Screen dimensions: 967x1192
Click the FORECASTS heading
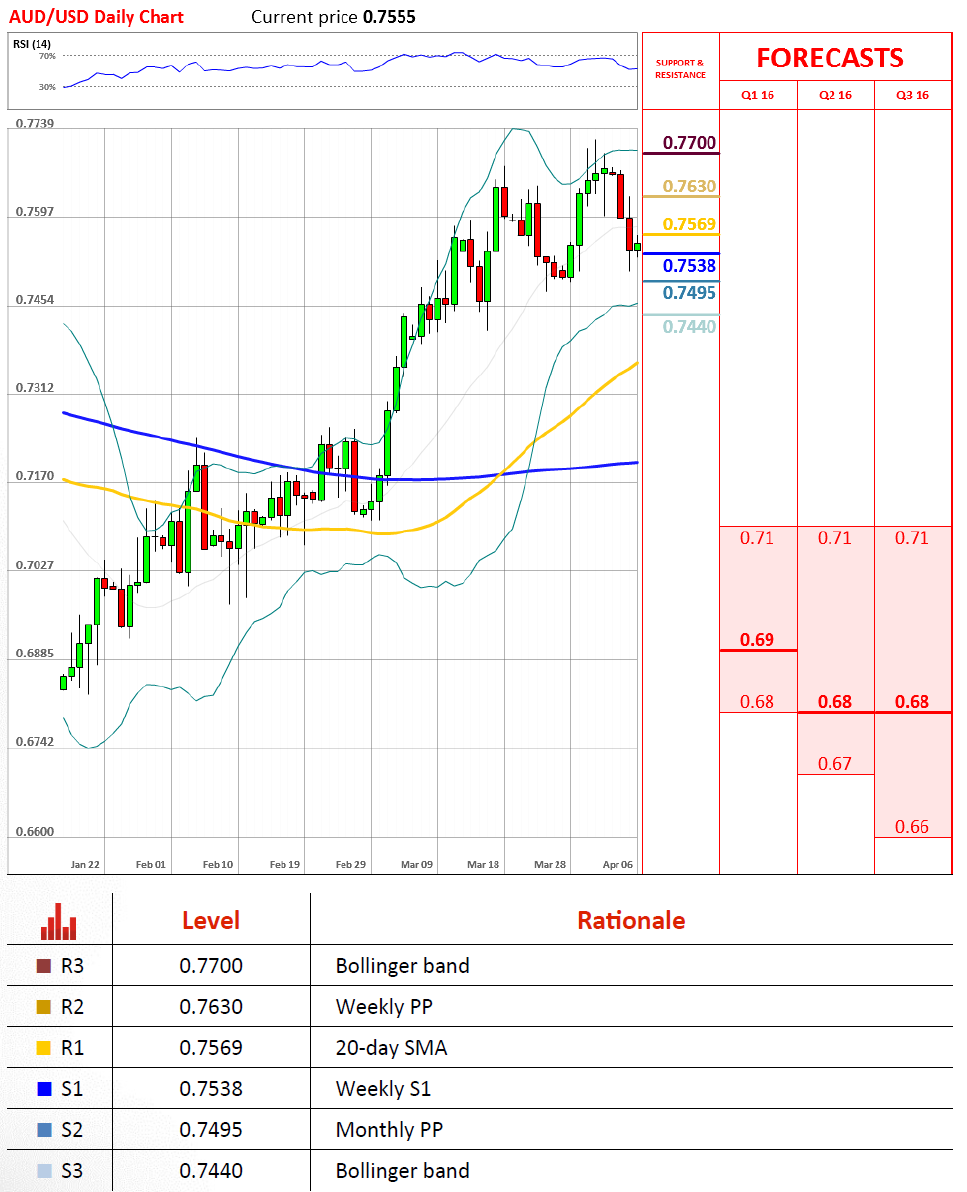pos(829,57)
